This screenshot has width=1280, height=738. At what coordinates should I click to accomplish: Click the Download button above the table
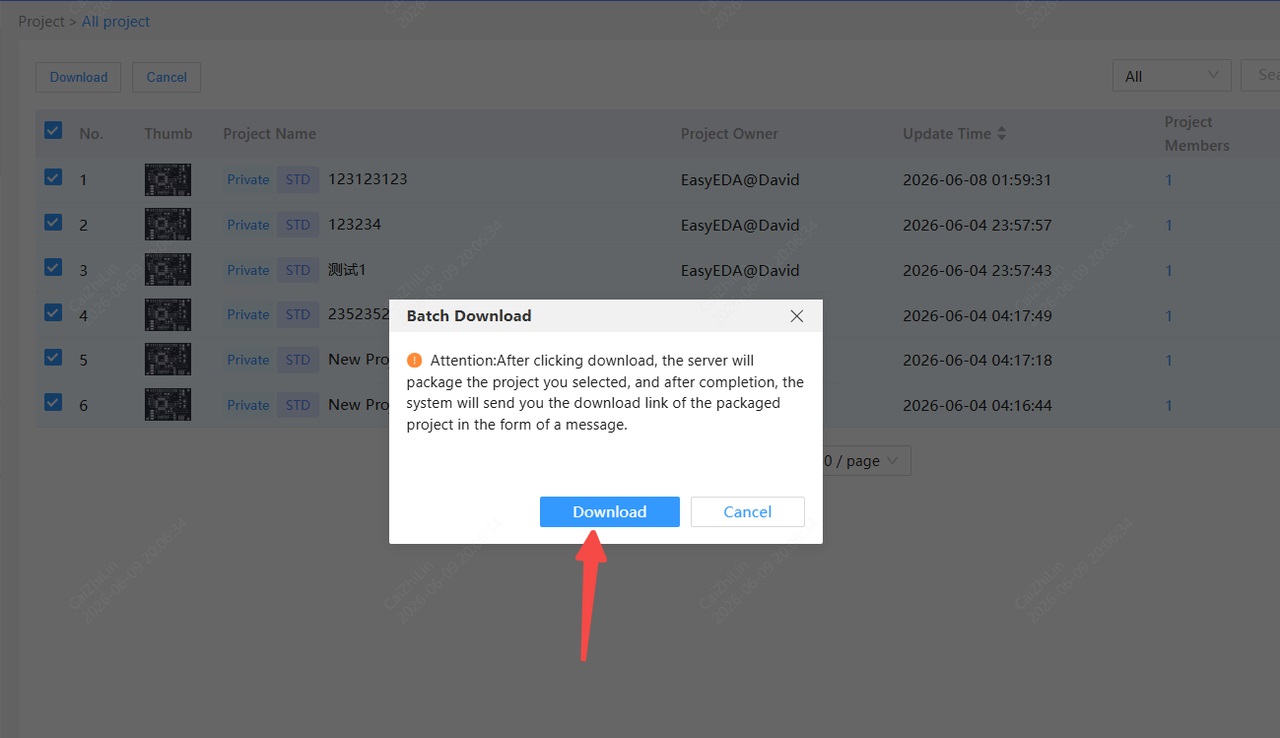[x=79, y=77]
